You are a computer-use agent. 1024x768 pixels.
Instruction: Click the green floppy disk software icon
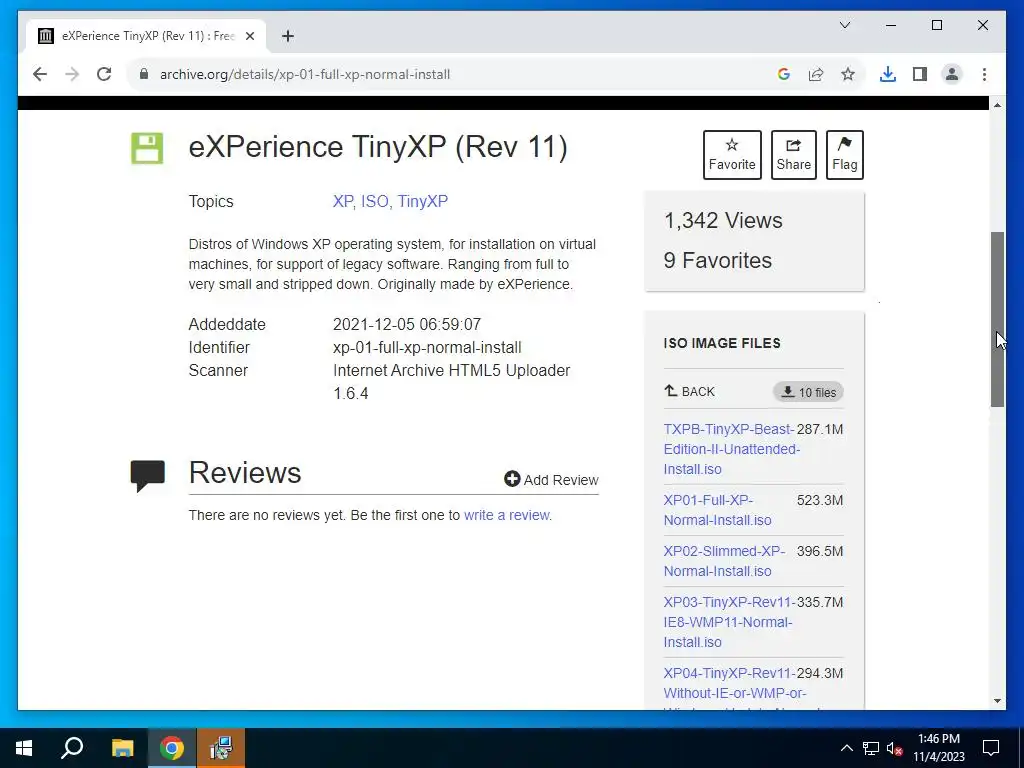147,148
